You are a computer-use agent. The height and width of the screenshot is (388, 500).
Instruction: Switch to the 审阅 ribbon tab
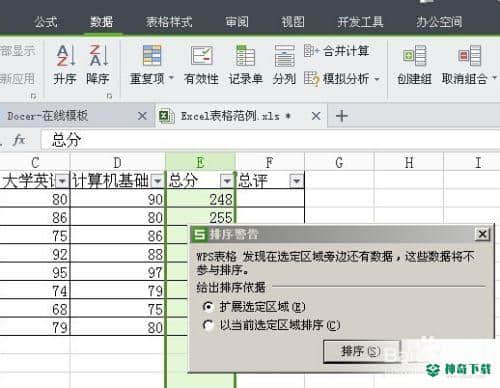coord(237,22)
